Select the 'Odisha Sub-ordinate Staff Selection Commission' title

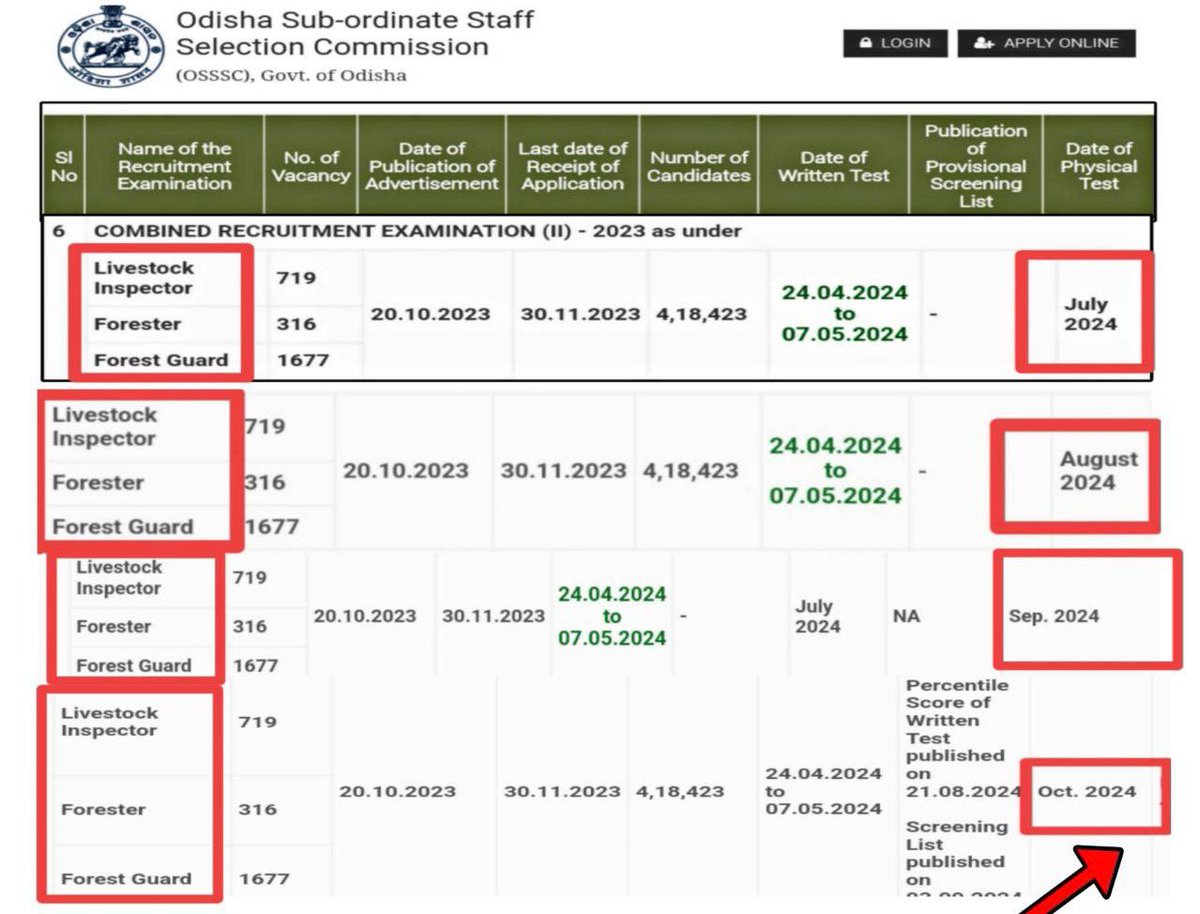coord(355,33)
